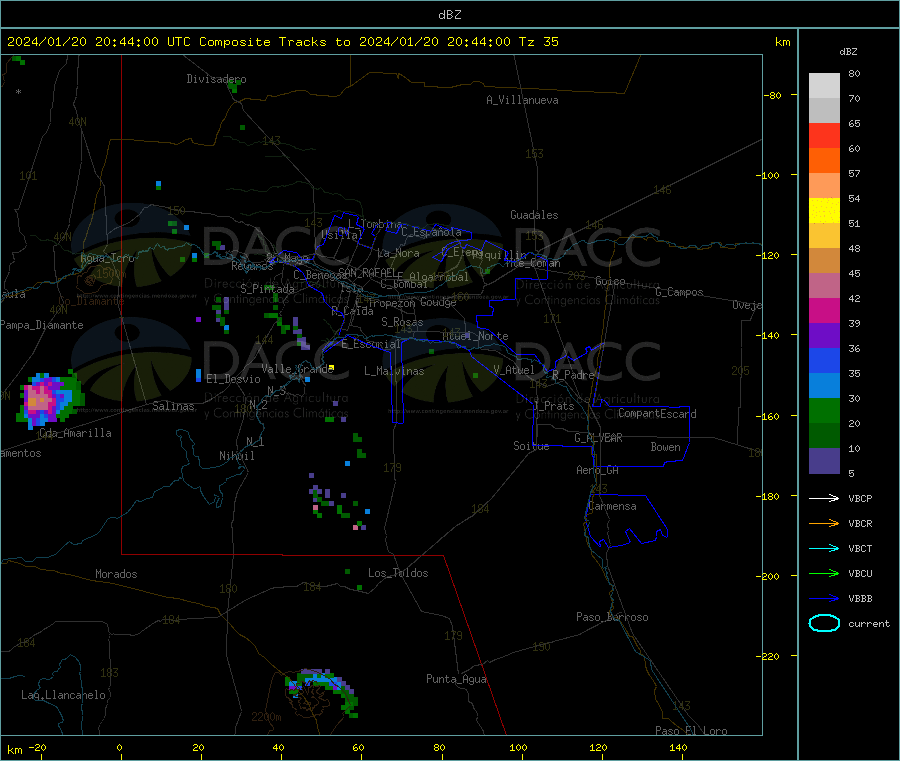
Task: Click the 'Agua_Toro' map label
Action: tap(107, 258)
